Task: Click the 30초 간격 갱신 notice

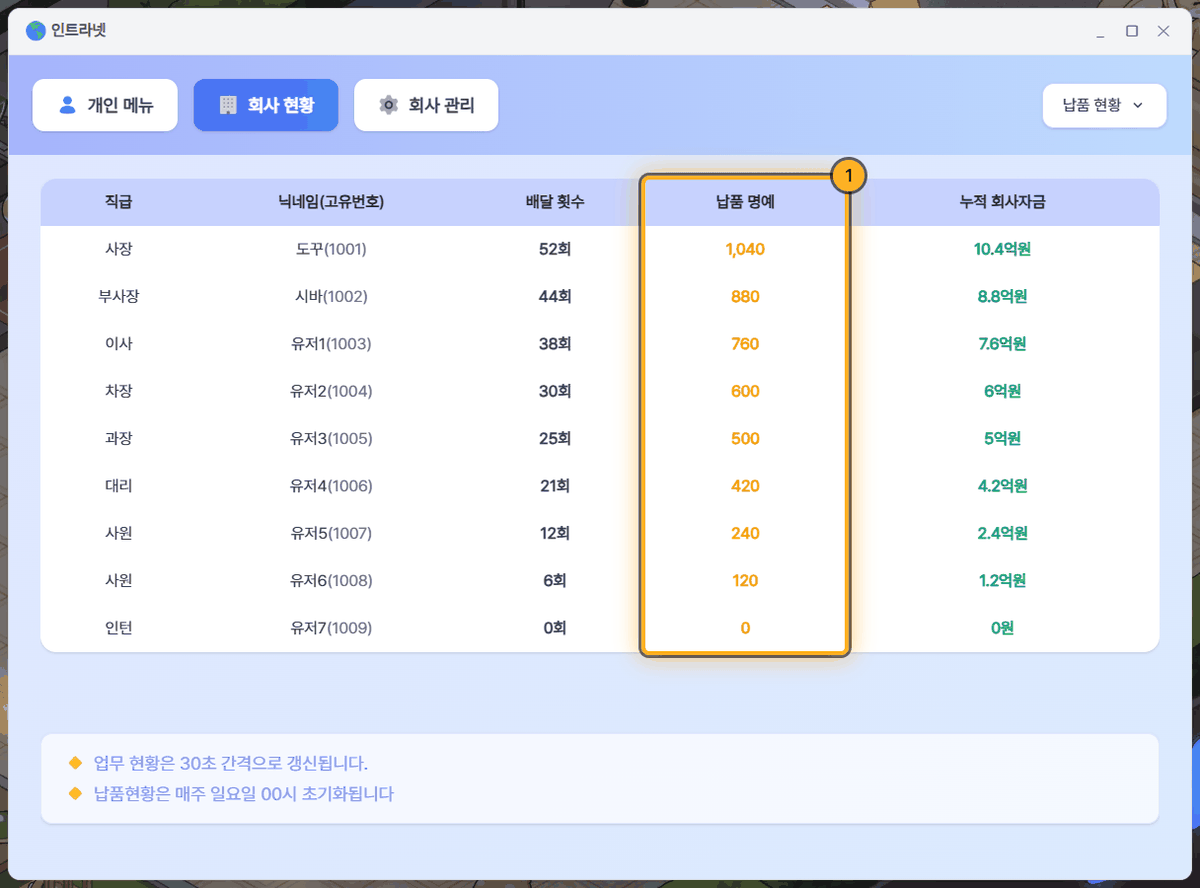Action: [231, 764]
